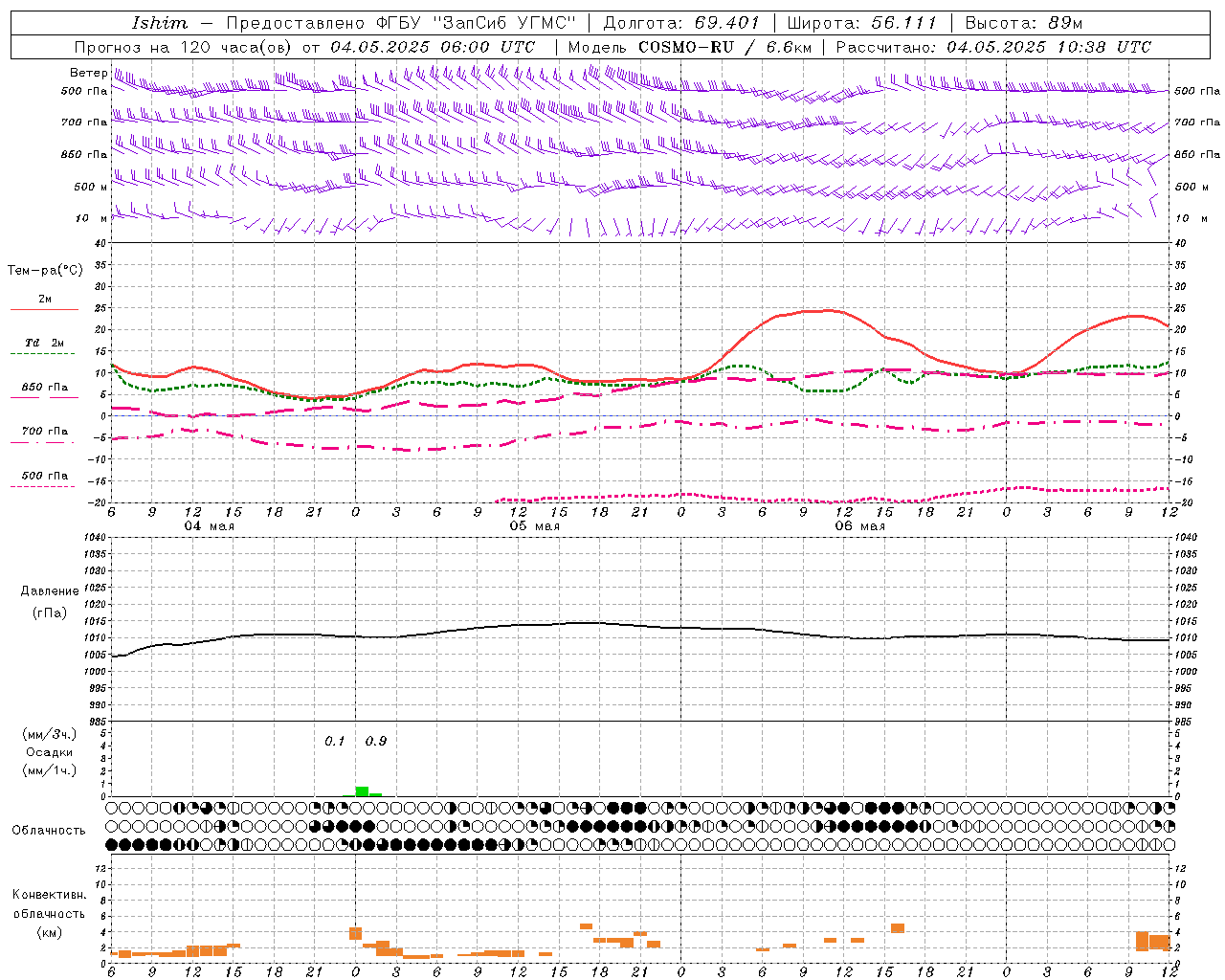This screenshot has width=1225, height=980.
Task: Click the "Td 2м" legend label
Action: point(45,343)
